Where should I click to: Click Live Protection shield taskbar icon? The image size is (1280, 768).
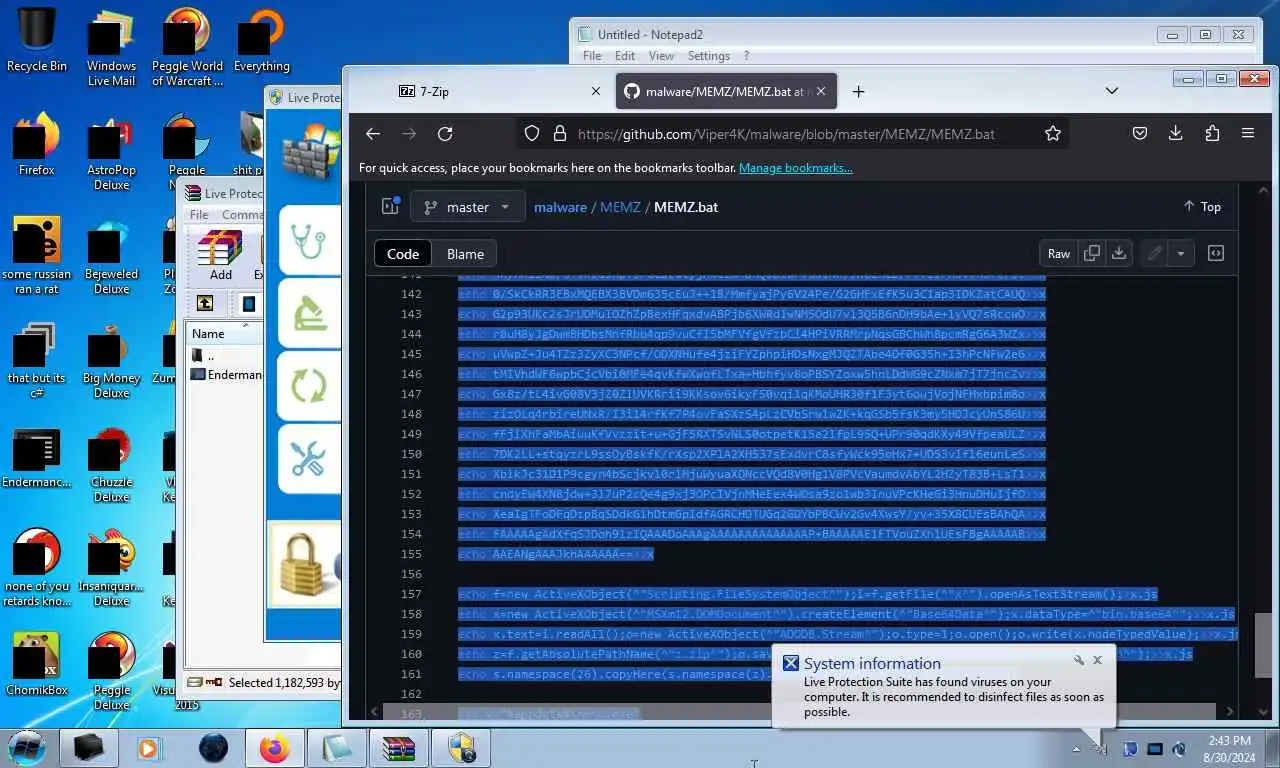tap(461, 748)
